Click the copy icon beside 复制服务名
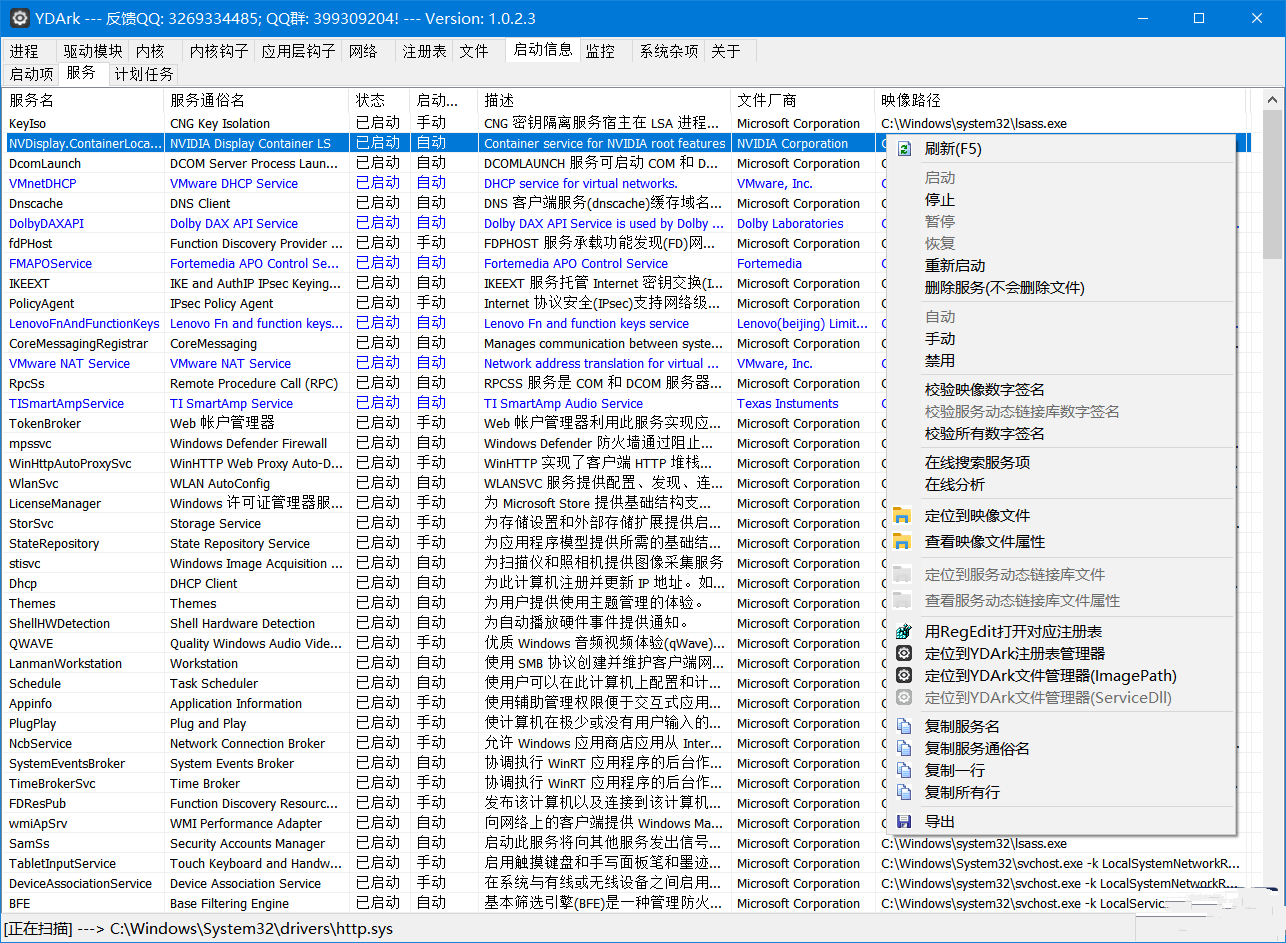This screenshot has height=943, width=1286. point(903,727)
